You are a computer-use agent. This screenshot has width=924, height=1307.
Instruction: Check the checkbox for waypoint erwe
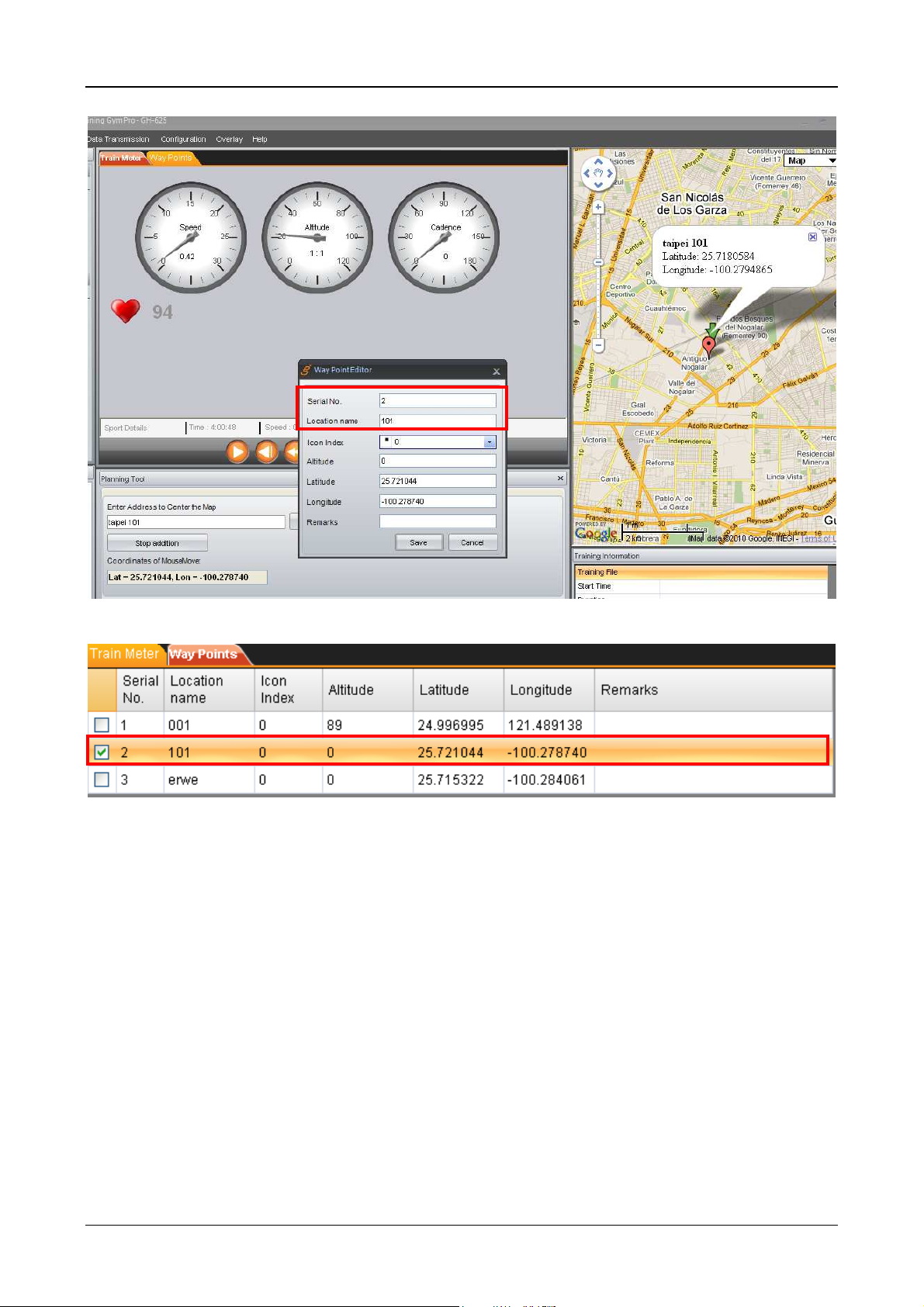pyautogui.click(x=102, y=780)
